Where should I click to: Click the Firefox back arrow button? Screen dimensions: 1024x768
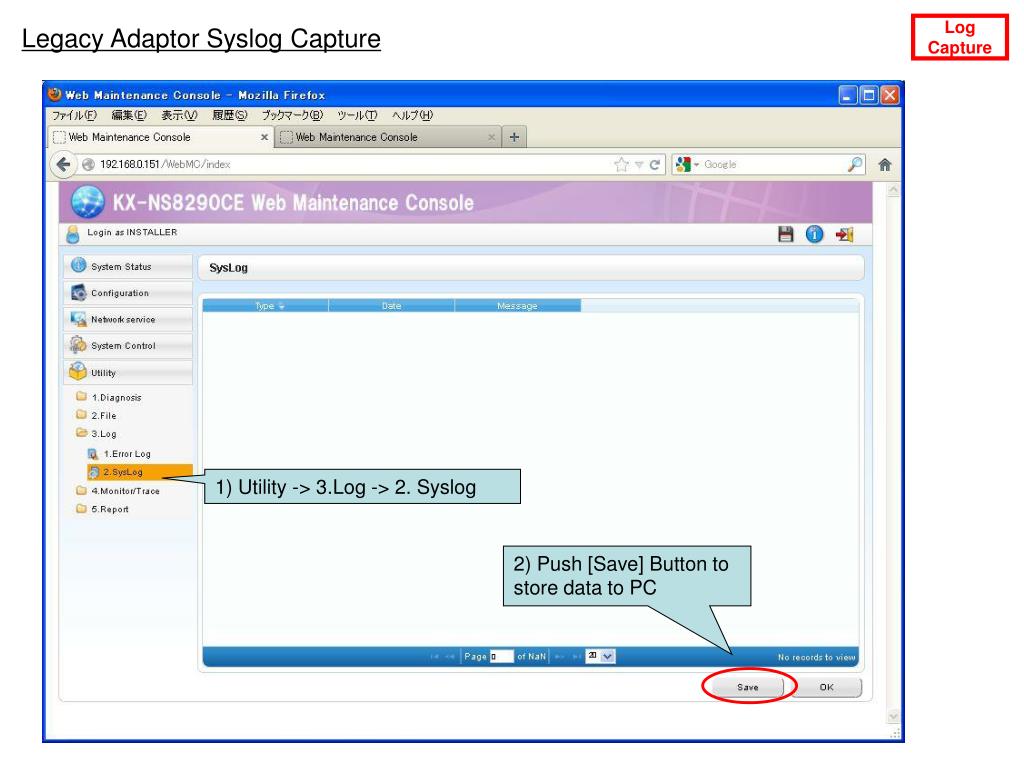[63, 164]
